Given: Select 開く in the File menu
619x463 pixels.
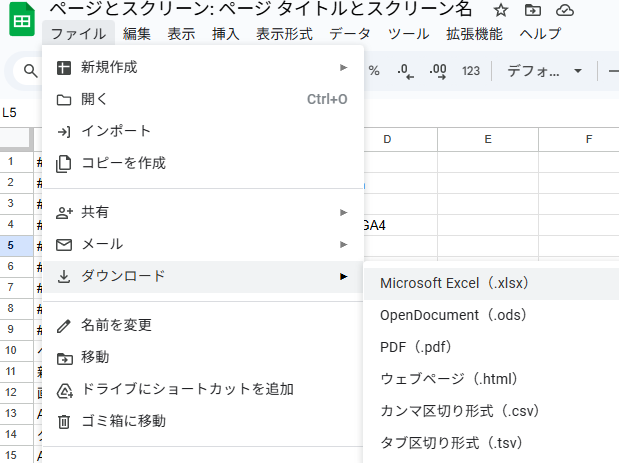Looking at the screenshot, I should tap(203, 99).
